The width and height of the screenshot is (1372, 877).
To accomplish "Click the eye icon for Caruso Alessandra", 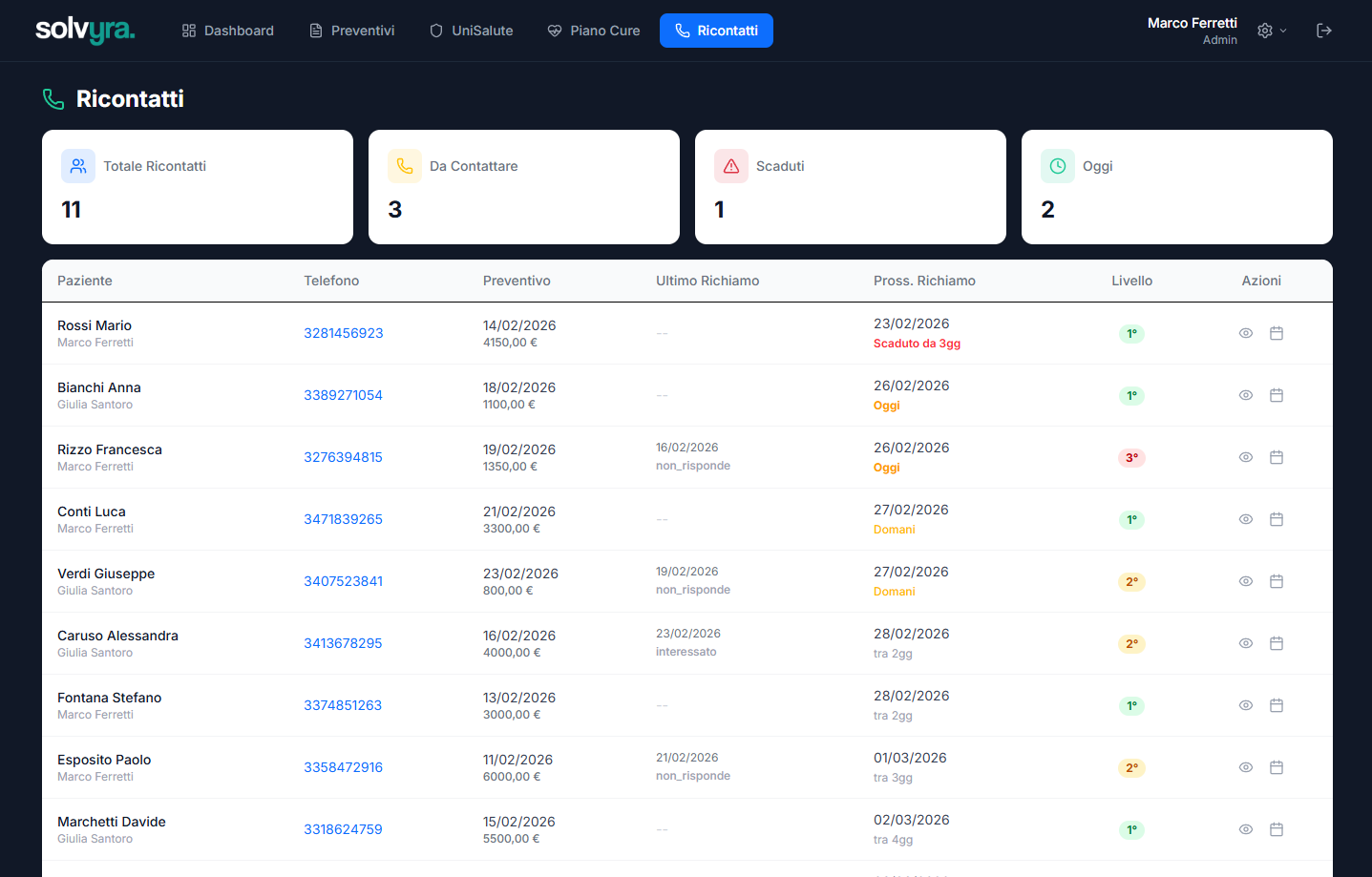I will tap(1245, 643).
